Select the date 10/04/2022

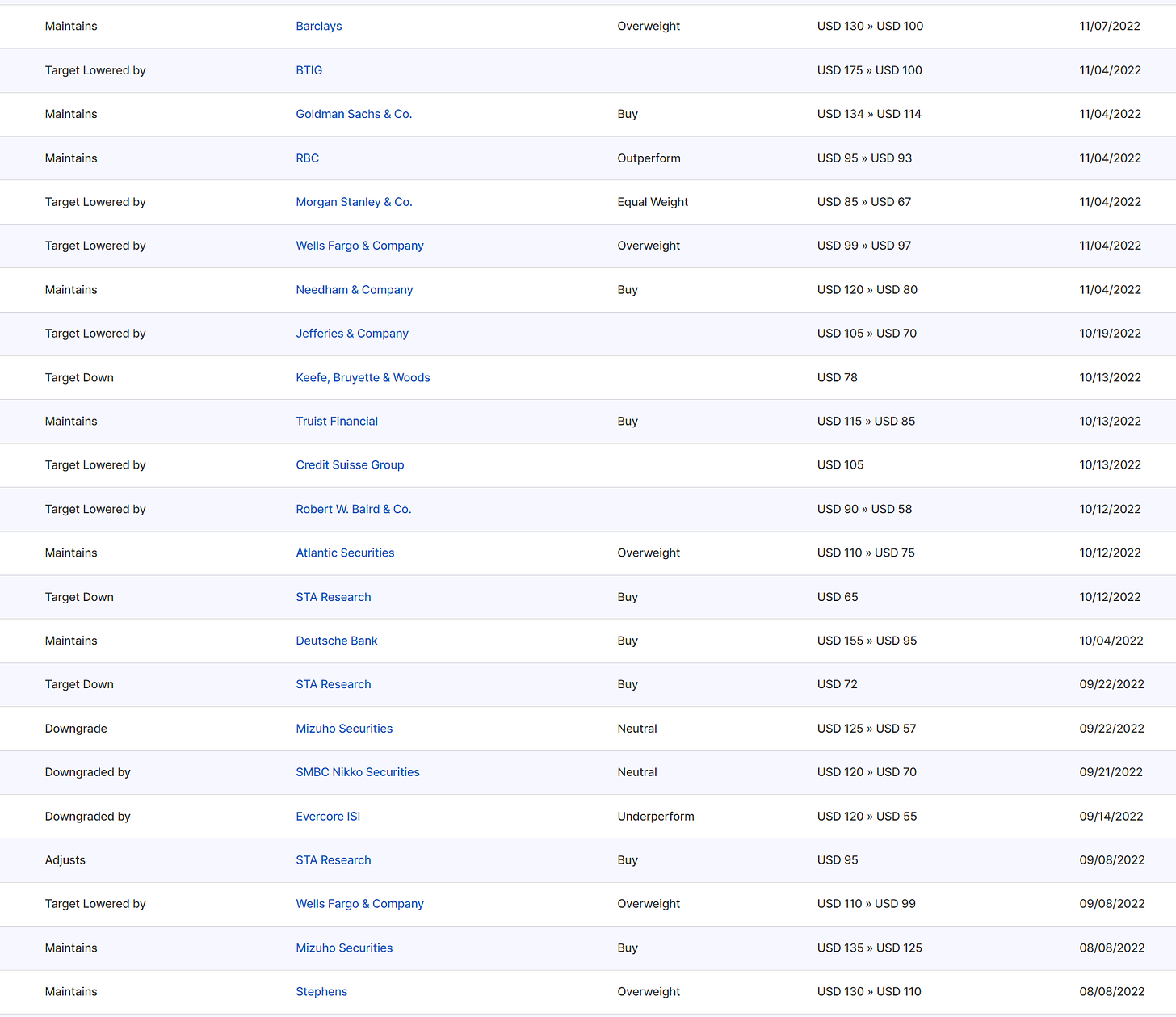tap(1111, 641)
